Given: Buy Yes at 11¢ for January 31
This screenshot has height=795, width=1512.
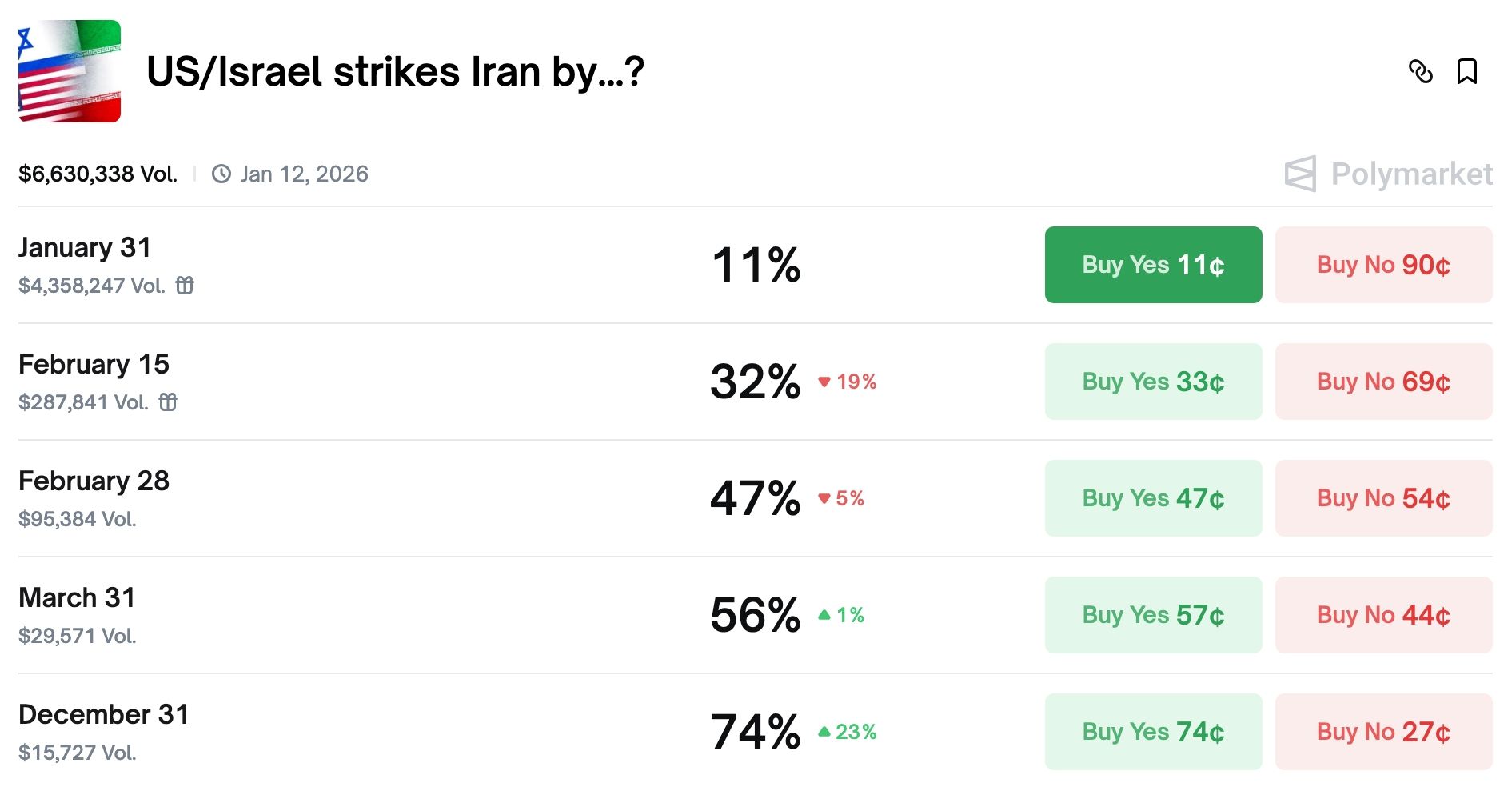Looking at the screenshot, I should pos(1152,264).
